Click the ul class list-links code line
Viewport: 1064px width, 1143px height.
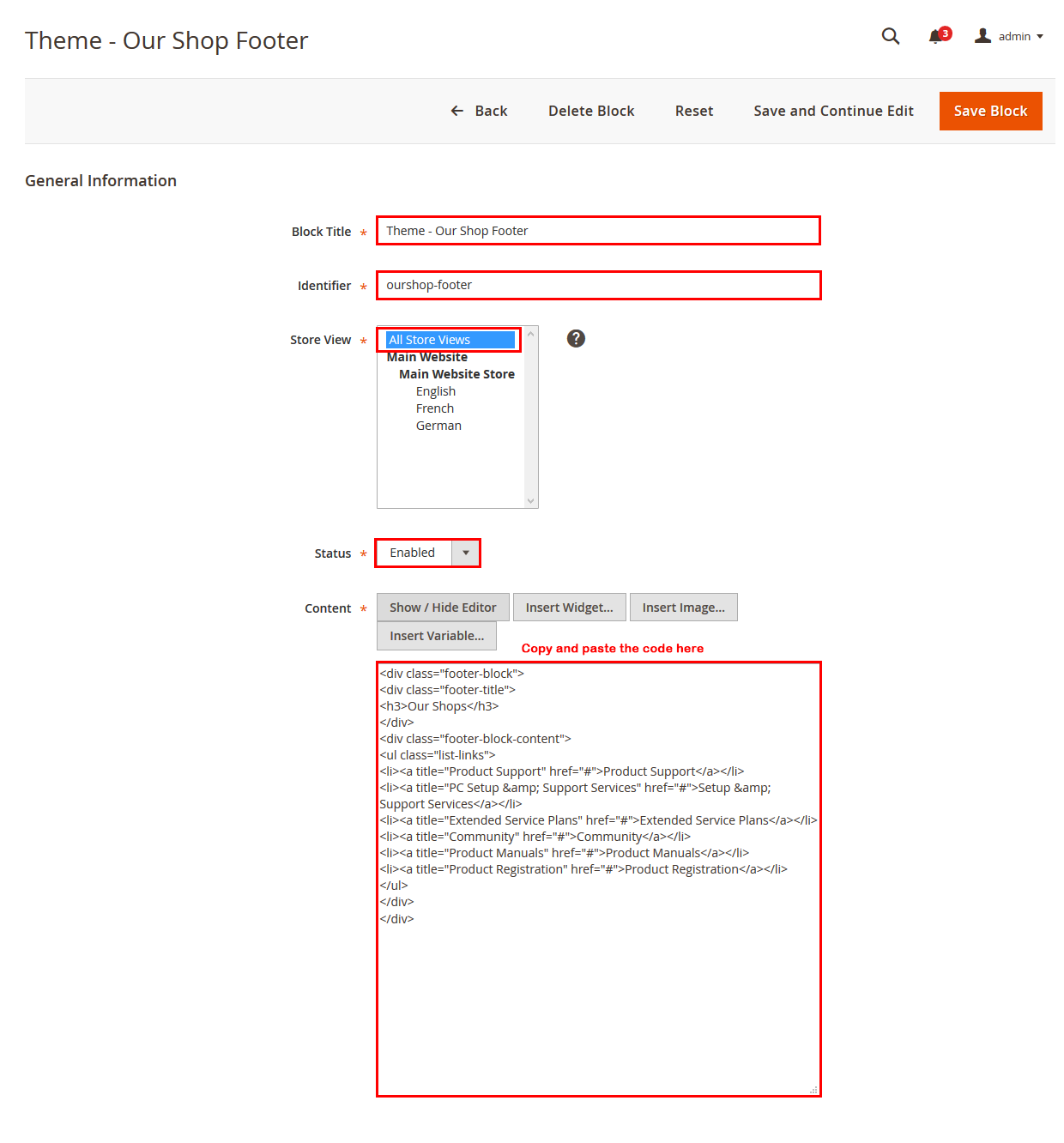point(438,755)
